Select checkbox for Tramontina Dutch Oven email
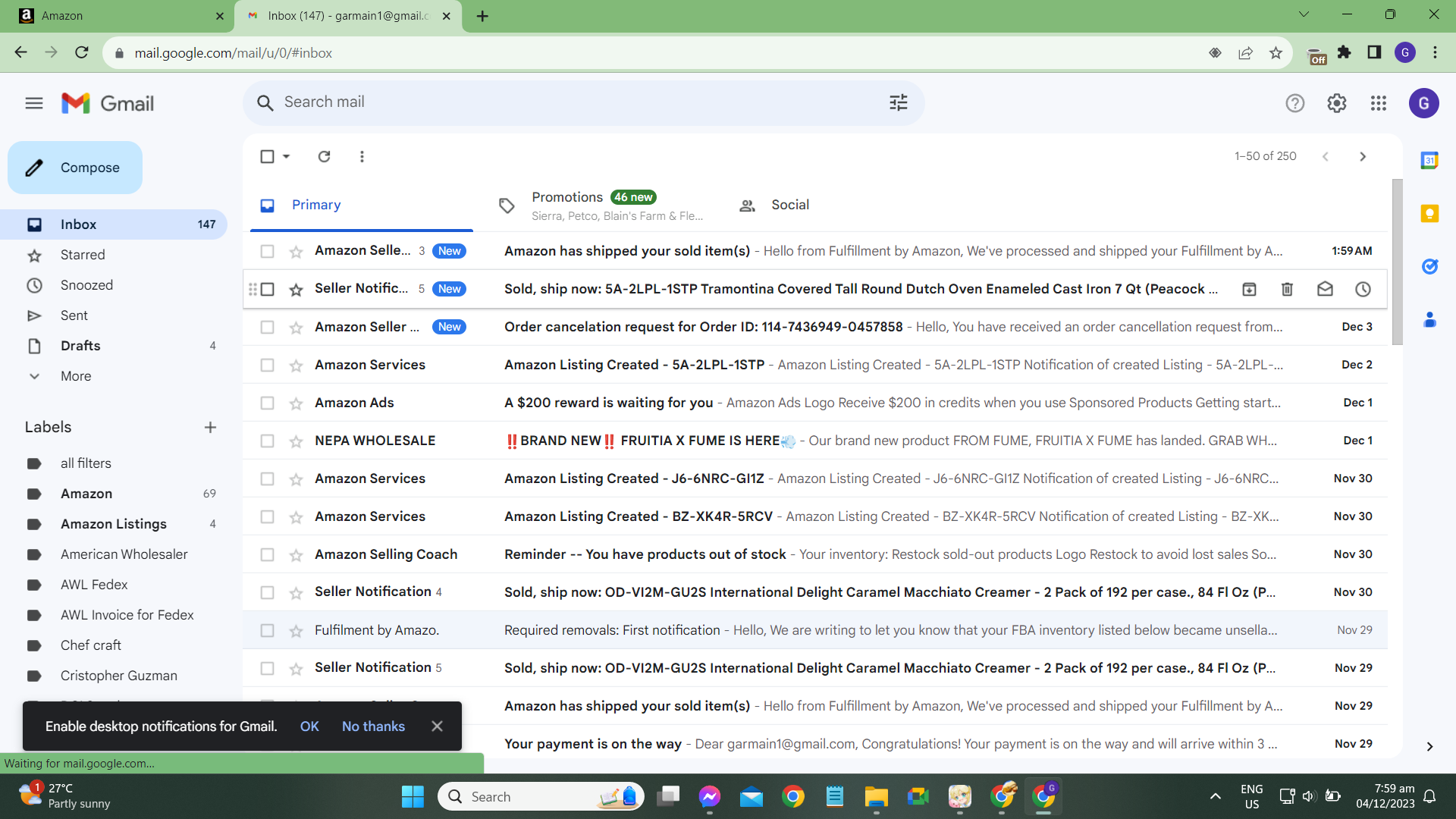 click(267, 289)
